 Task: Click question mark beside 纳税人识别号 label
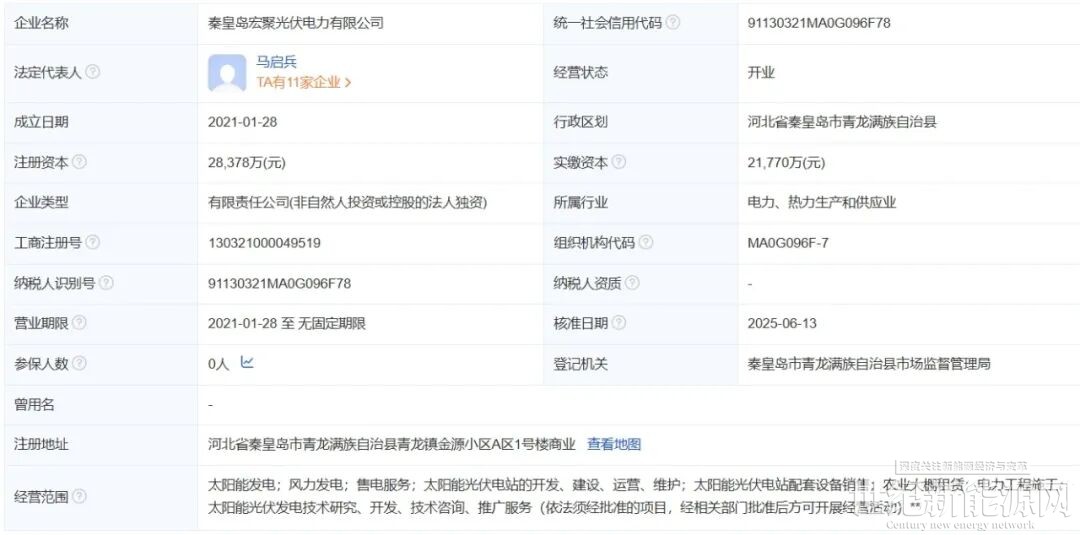click(x=107, y=283)
